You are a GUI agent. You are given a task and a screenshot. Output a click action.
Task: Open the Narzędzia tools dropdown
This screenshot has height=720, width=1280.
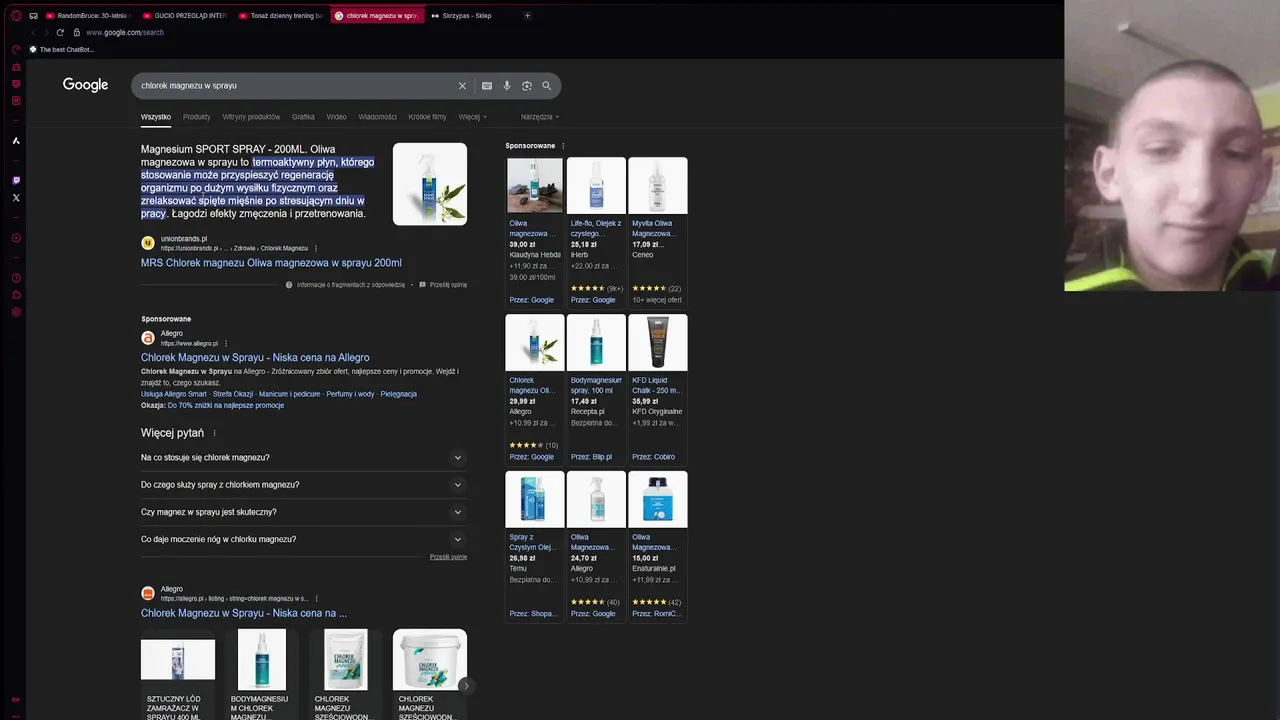(x=540, y=117)
